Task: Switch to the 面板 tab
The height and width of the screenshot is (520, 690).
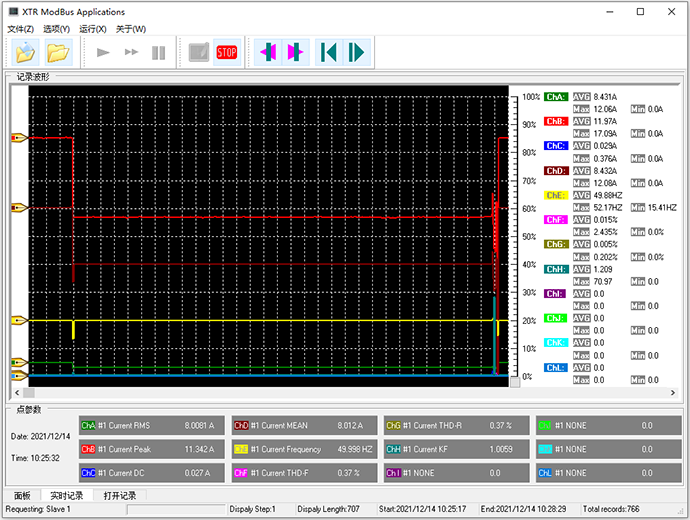Action: pyautogui.click(x=22, y=495)
